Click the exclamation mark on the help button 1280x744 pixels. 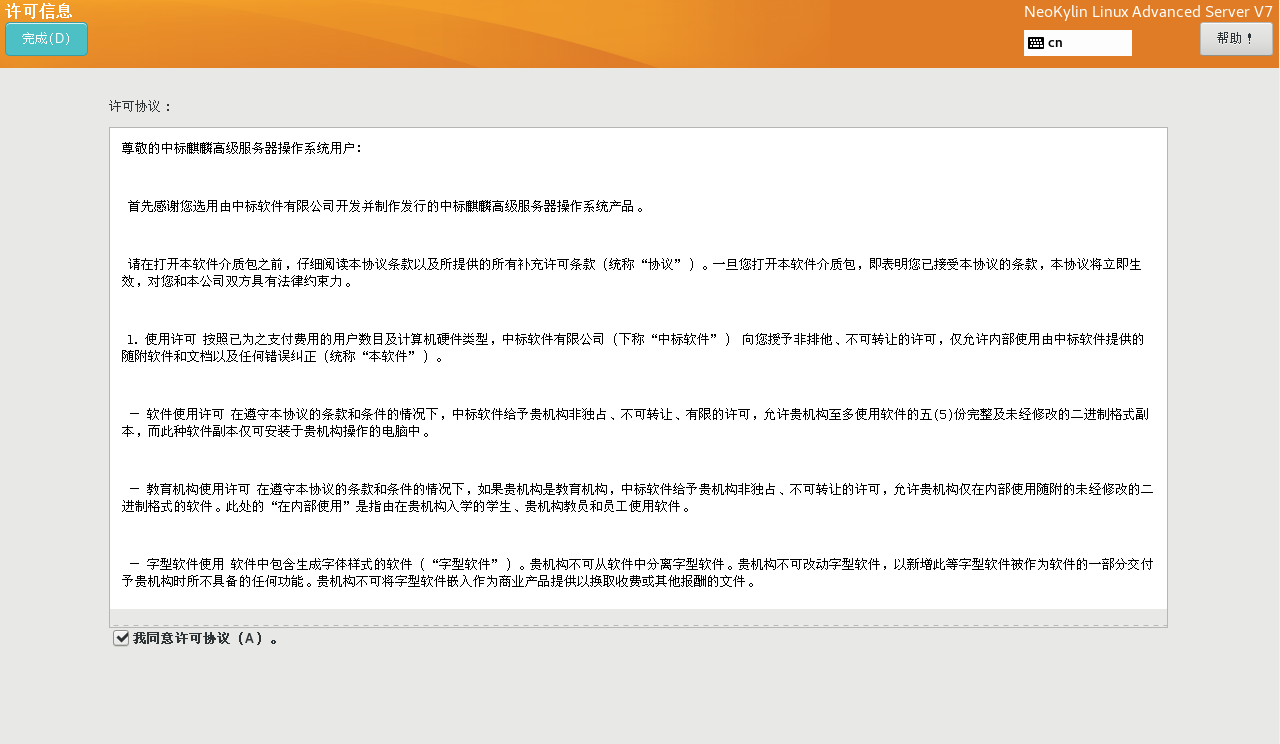click(1249, 39)
